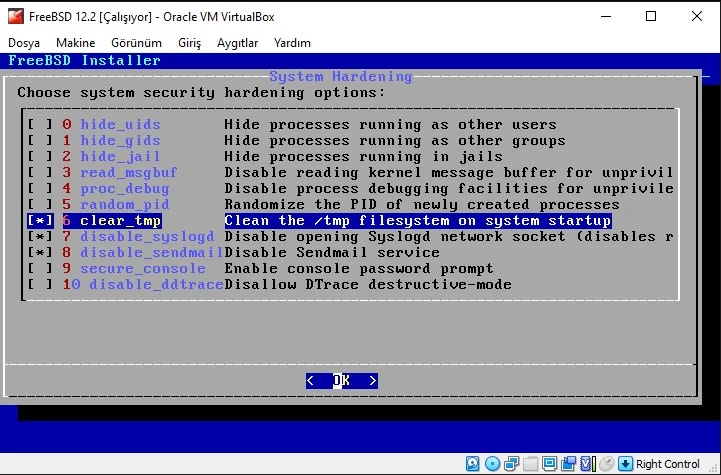Select the proc_debug option label
The height and width of the screenshot is (475, 721).
tap(125, 189)
